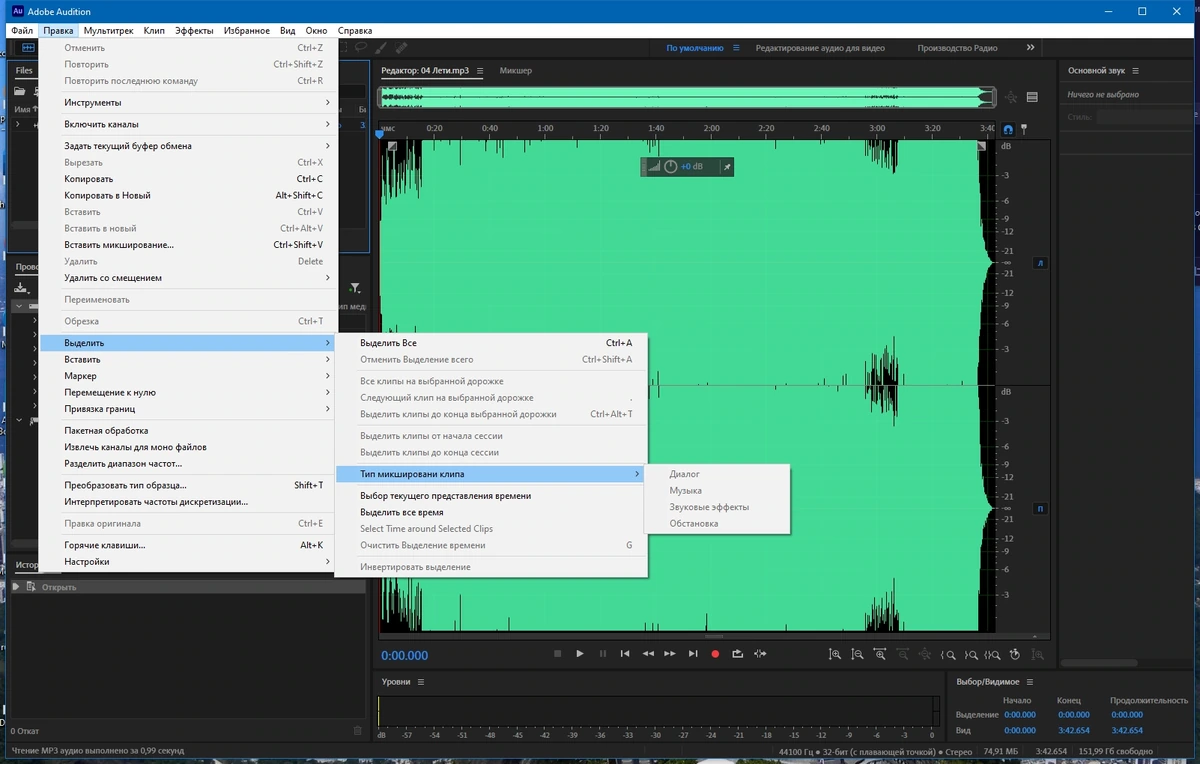Show more workspaces with double chevron
The height and width of the screenshot is (764, 1200).
tap(1030, 47)
